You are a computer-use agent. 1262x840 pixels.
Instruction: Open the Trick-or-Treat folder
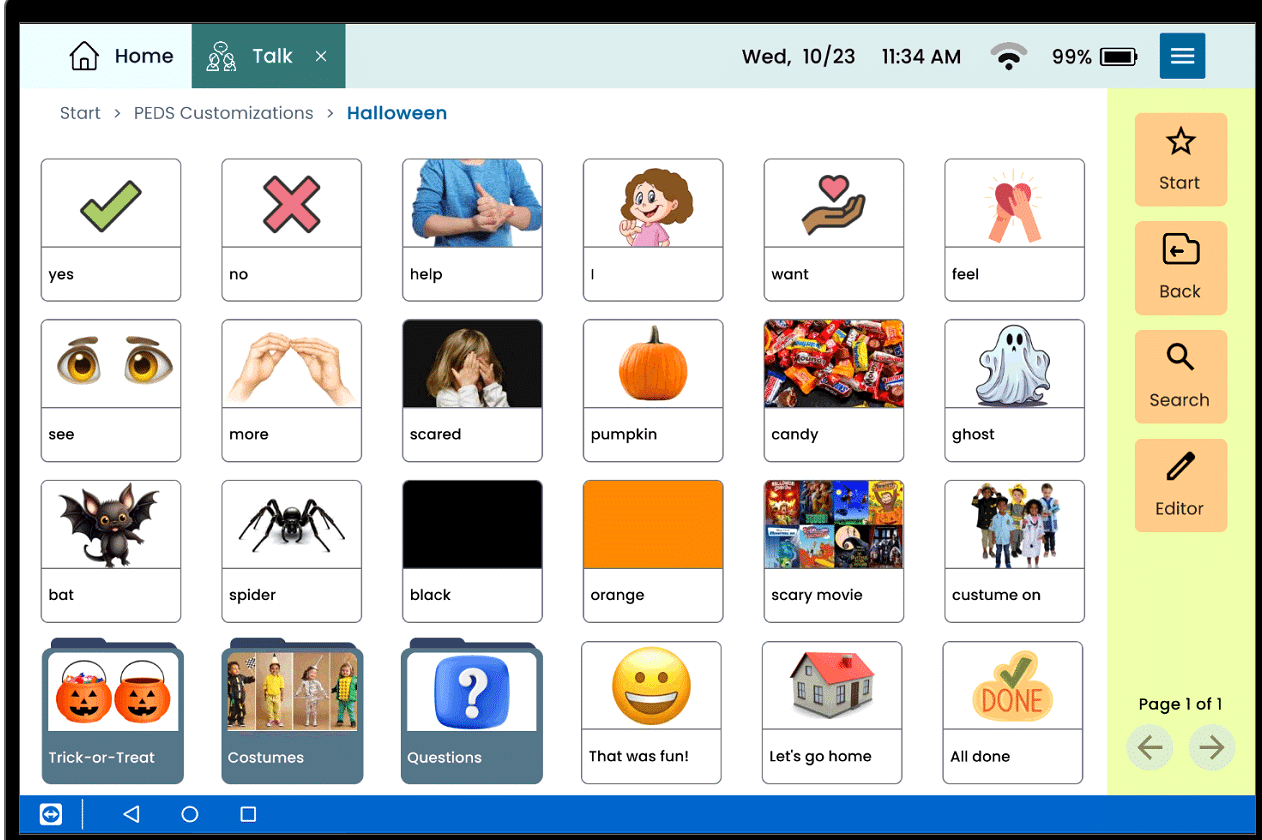[112, 712]
